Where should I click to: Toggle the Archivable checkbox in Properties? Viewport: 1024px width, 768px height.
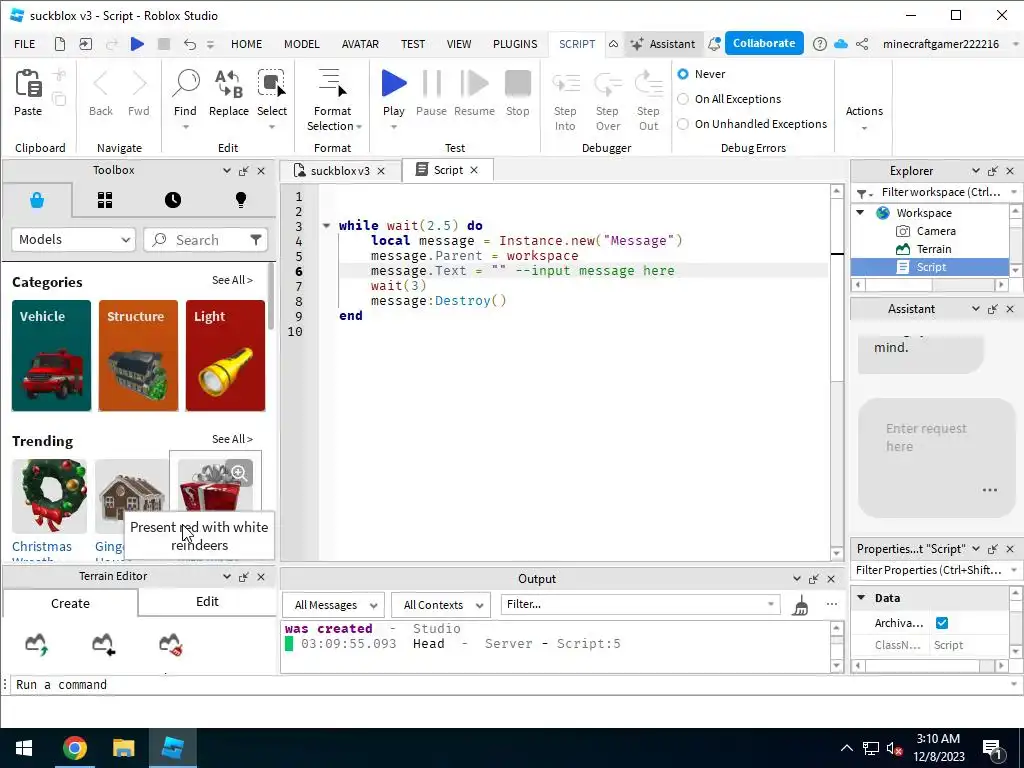[942, 623]
